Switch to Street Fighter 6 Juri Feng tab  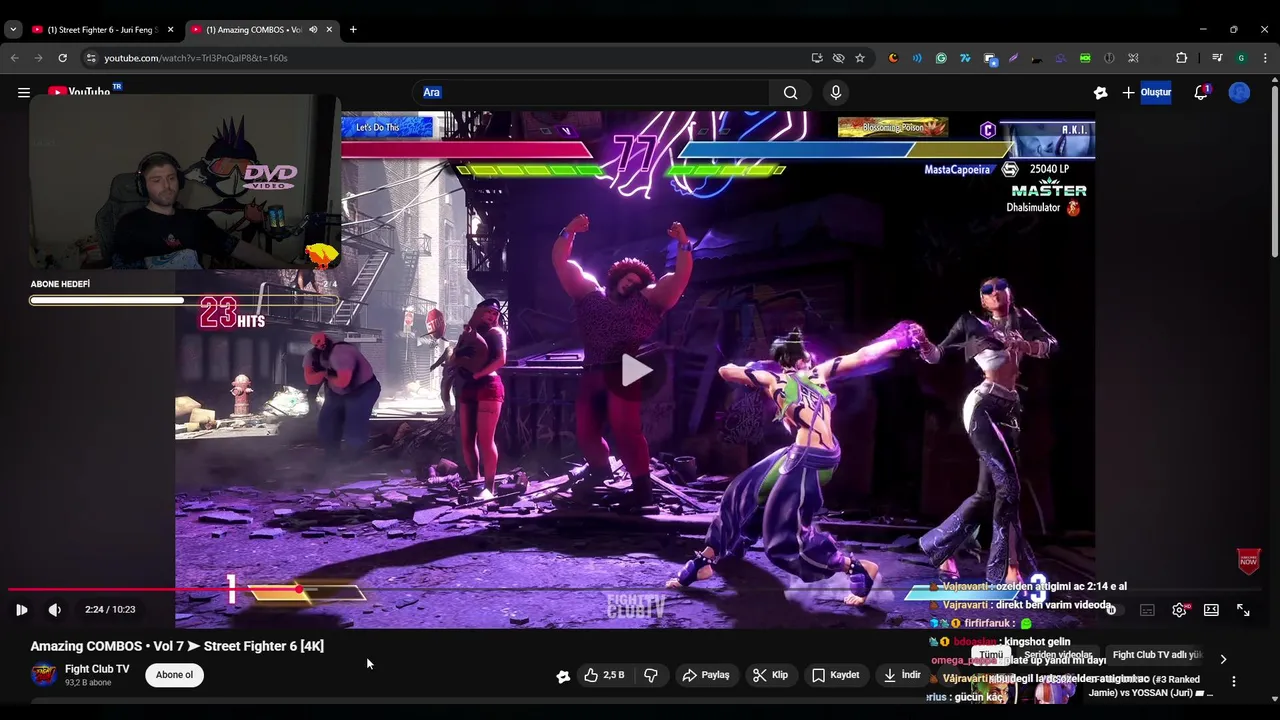[103, 30]
